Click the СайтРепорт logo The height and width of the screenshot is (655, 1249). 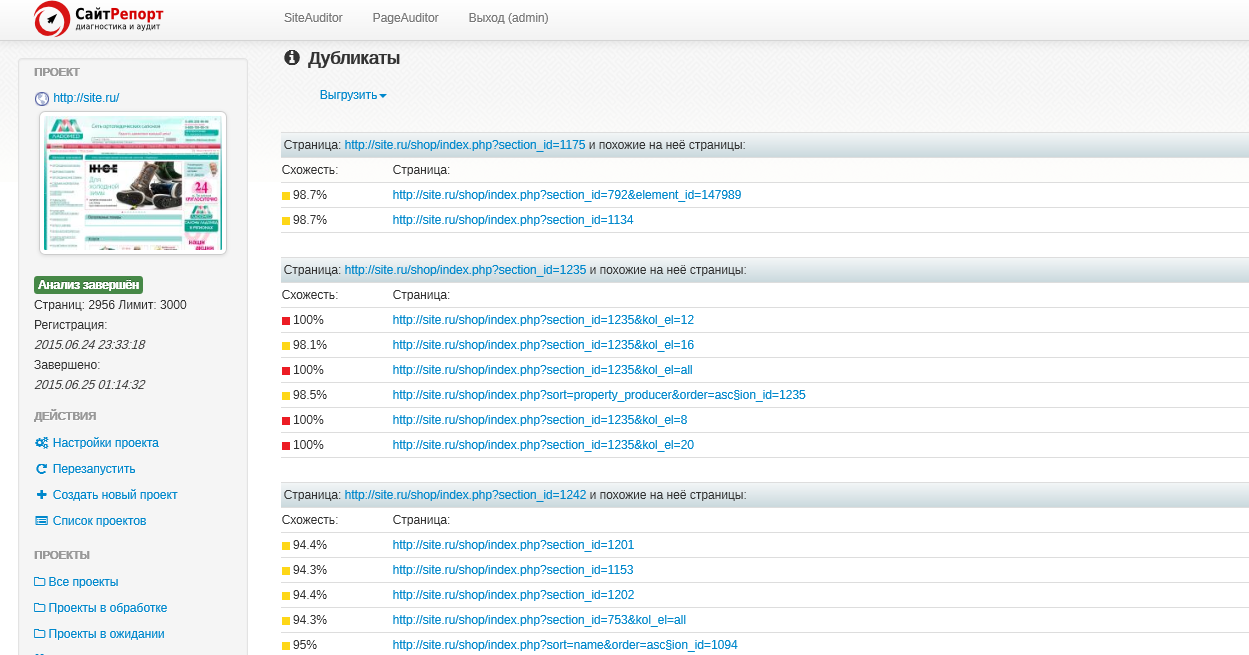point(98,18)
